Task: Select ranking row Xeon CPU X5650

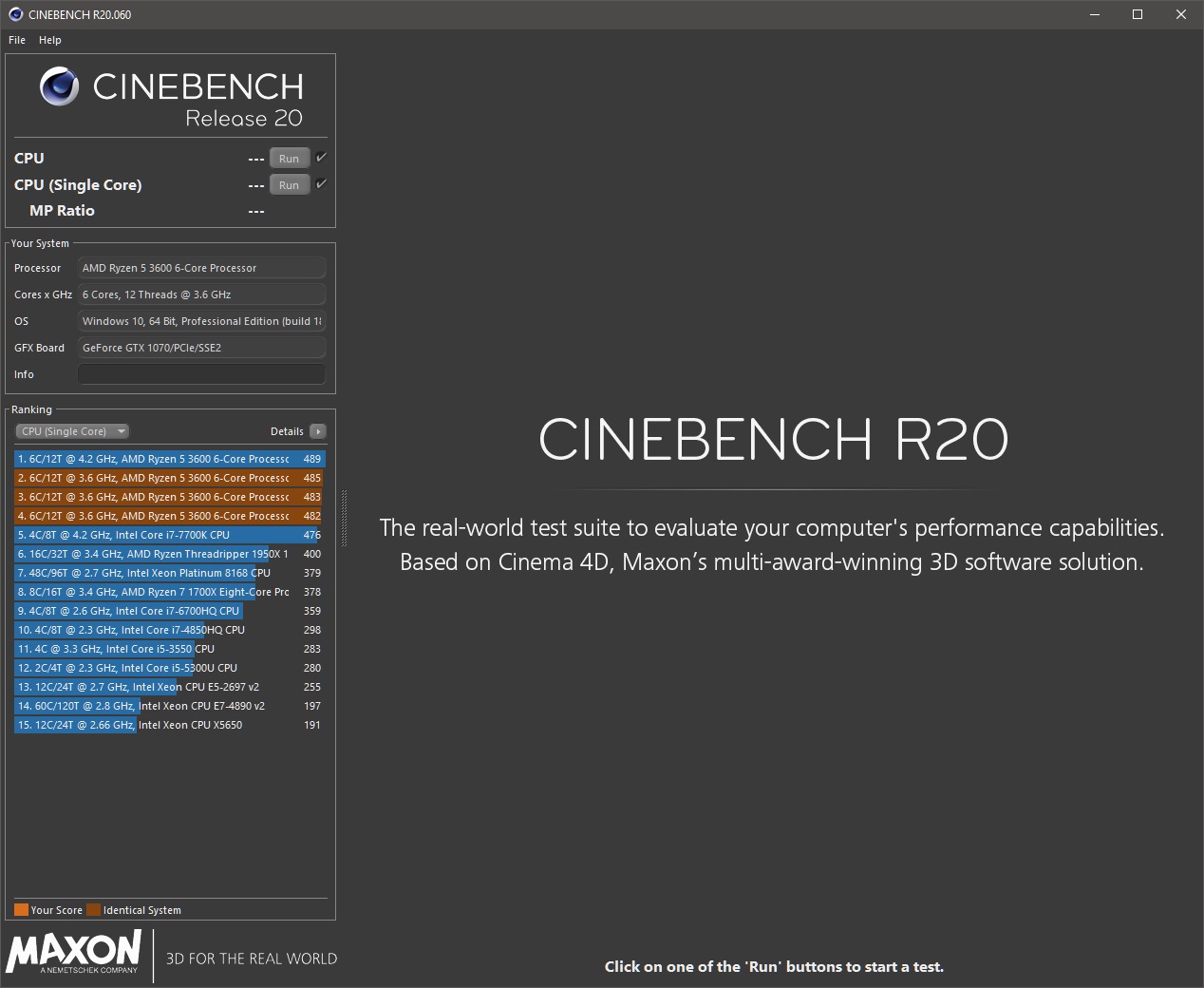Action: point(170,725)
